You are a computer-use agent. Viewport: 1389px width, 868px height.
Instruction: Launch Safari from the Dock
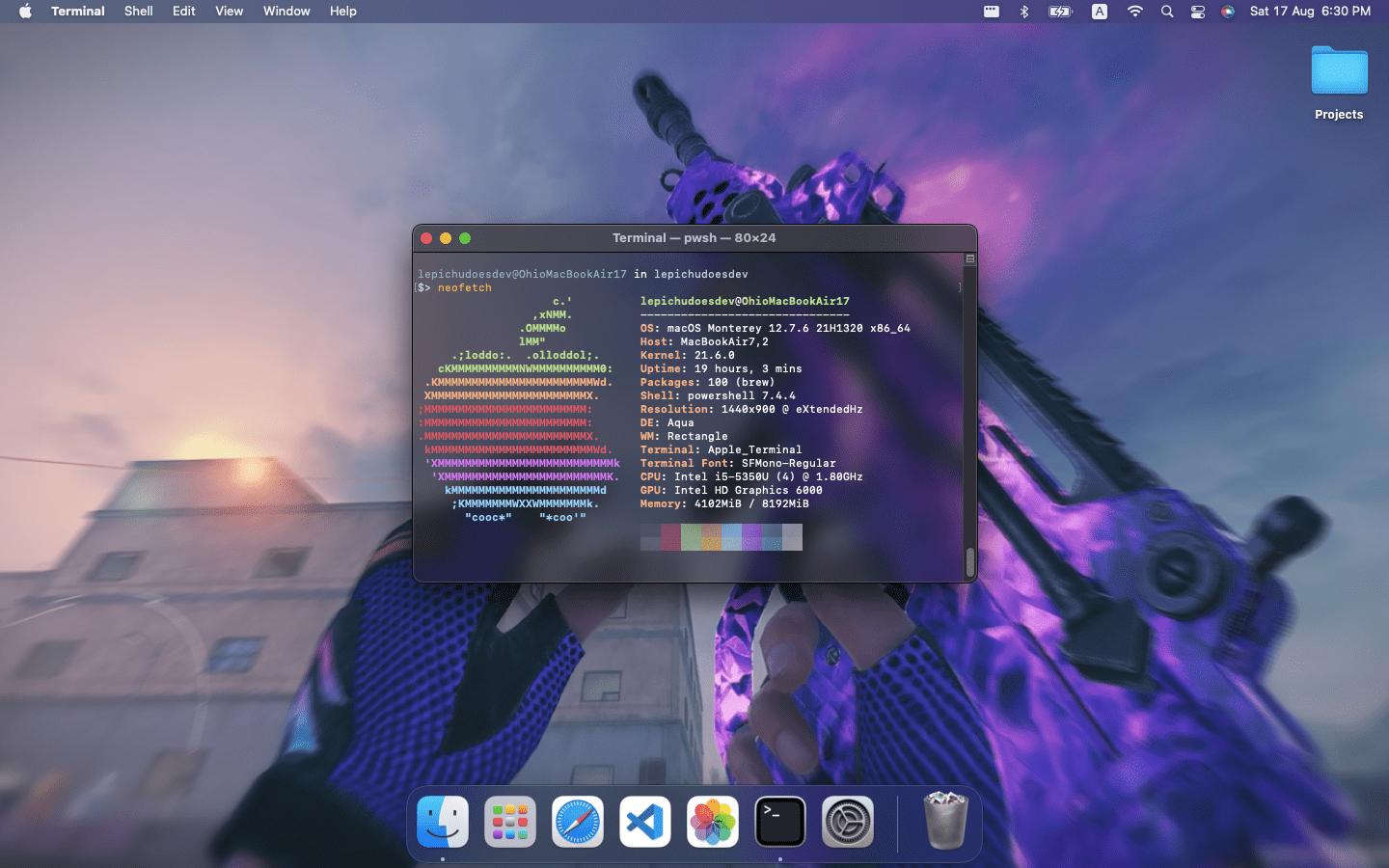(x=577, y=822)
